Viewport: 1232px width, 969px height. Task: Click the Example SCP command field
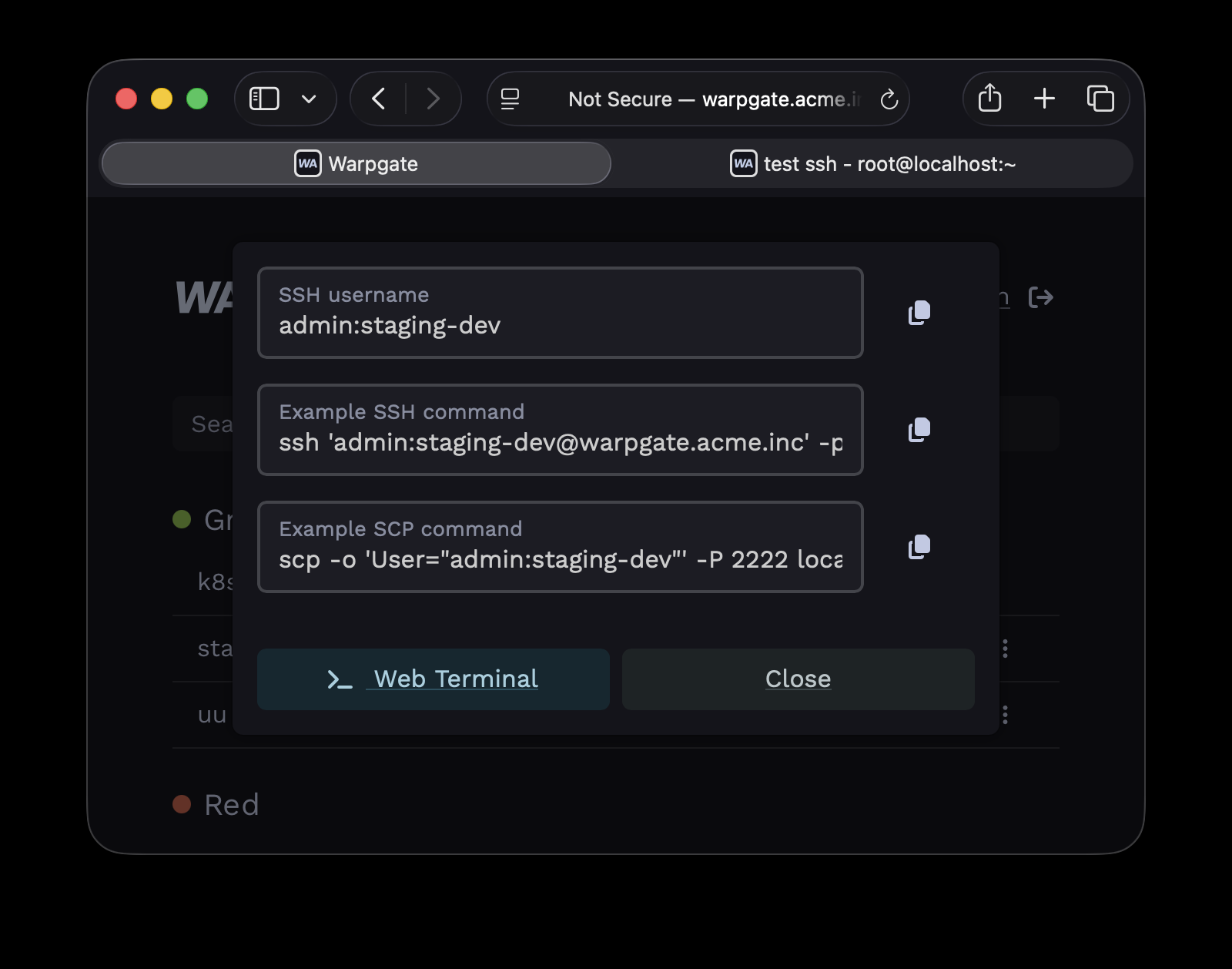(x=561, y=547)
